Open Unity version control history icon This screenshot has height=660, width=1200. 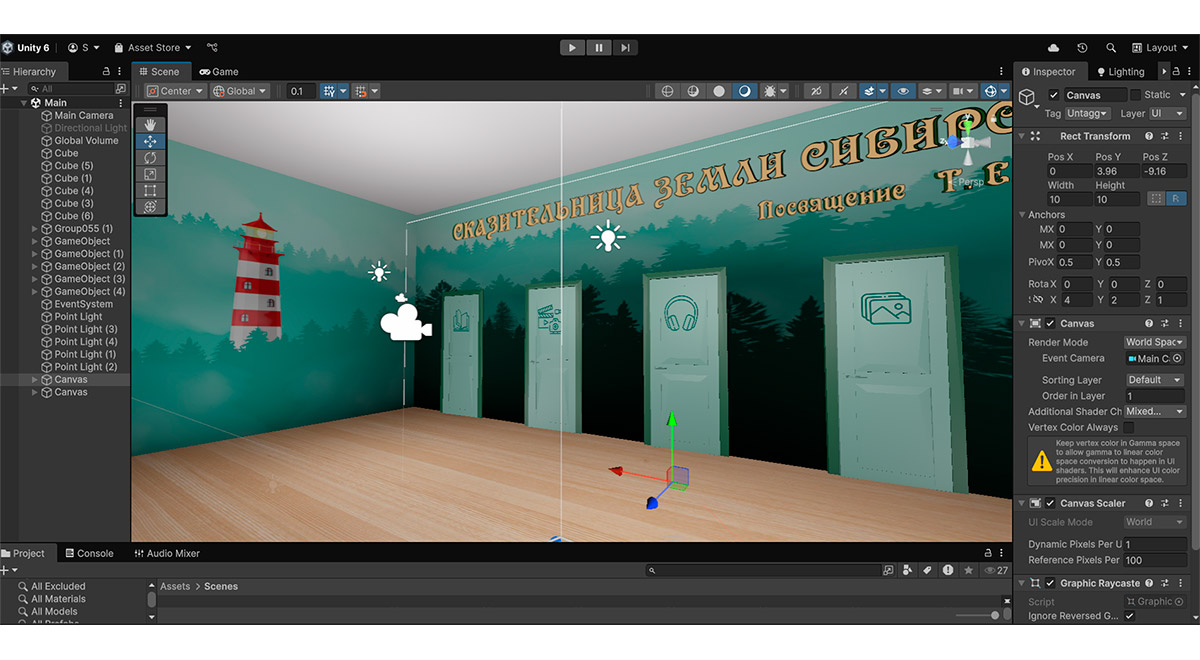tap(1082, 48)
